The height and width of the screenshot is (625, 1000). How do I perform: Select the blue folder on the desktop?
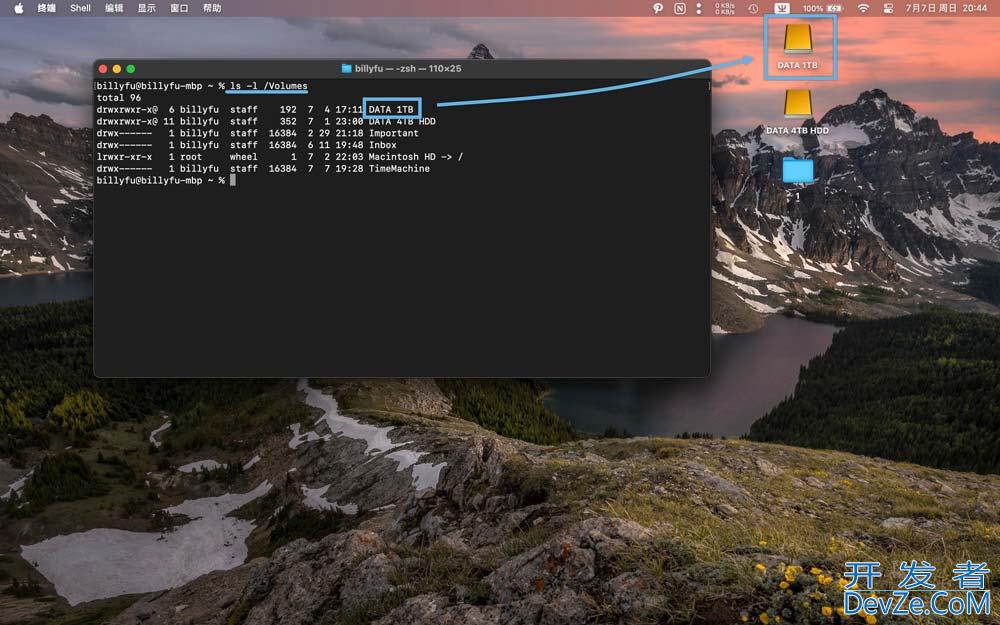tap(798, 170)
